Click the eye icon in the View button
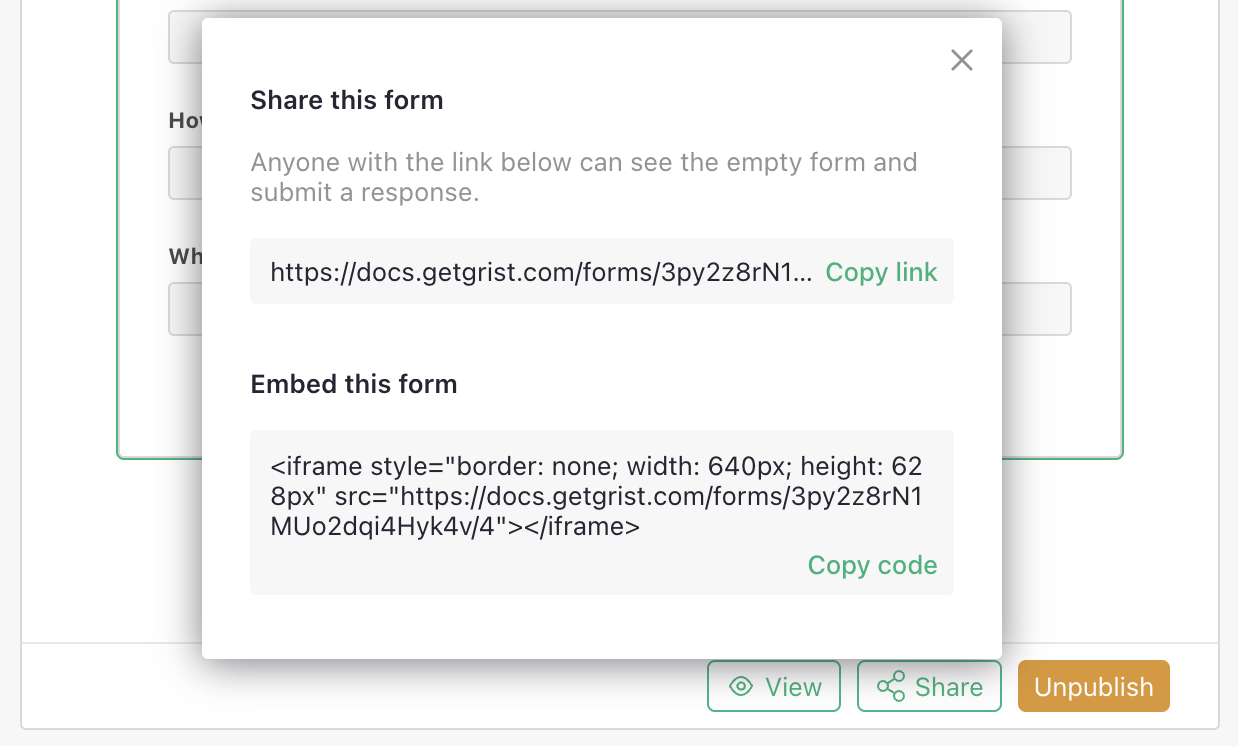This screenshot has width=1238, height=746. coord(740,686)
